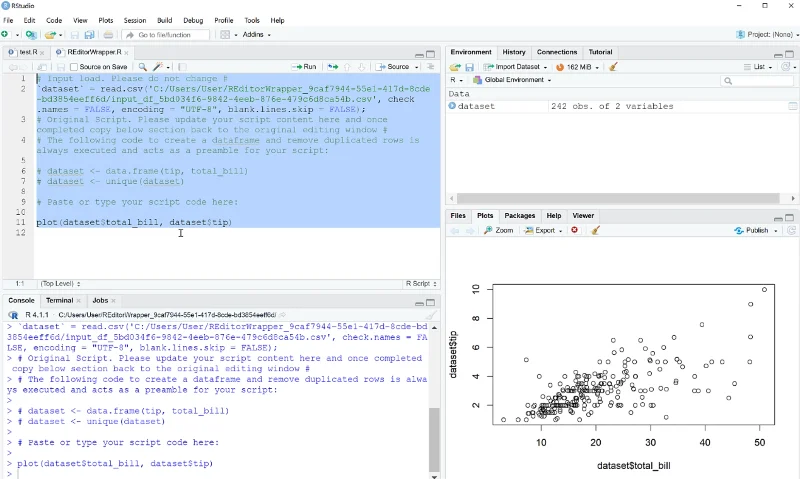Click the Re-run previous code icon

[333, 67]
